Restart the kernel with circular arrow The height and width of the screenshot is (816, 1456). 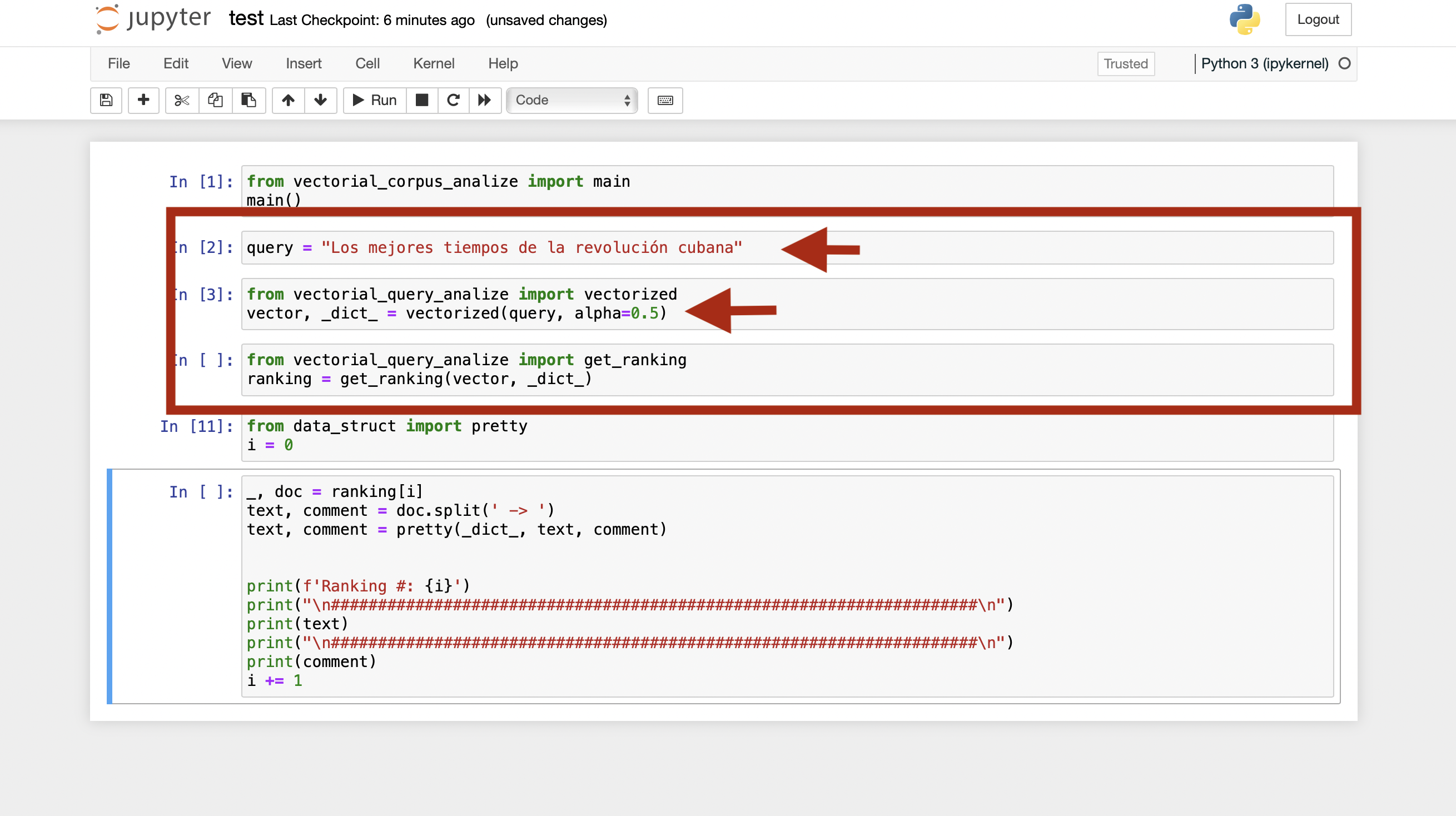[453, 100]
